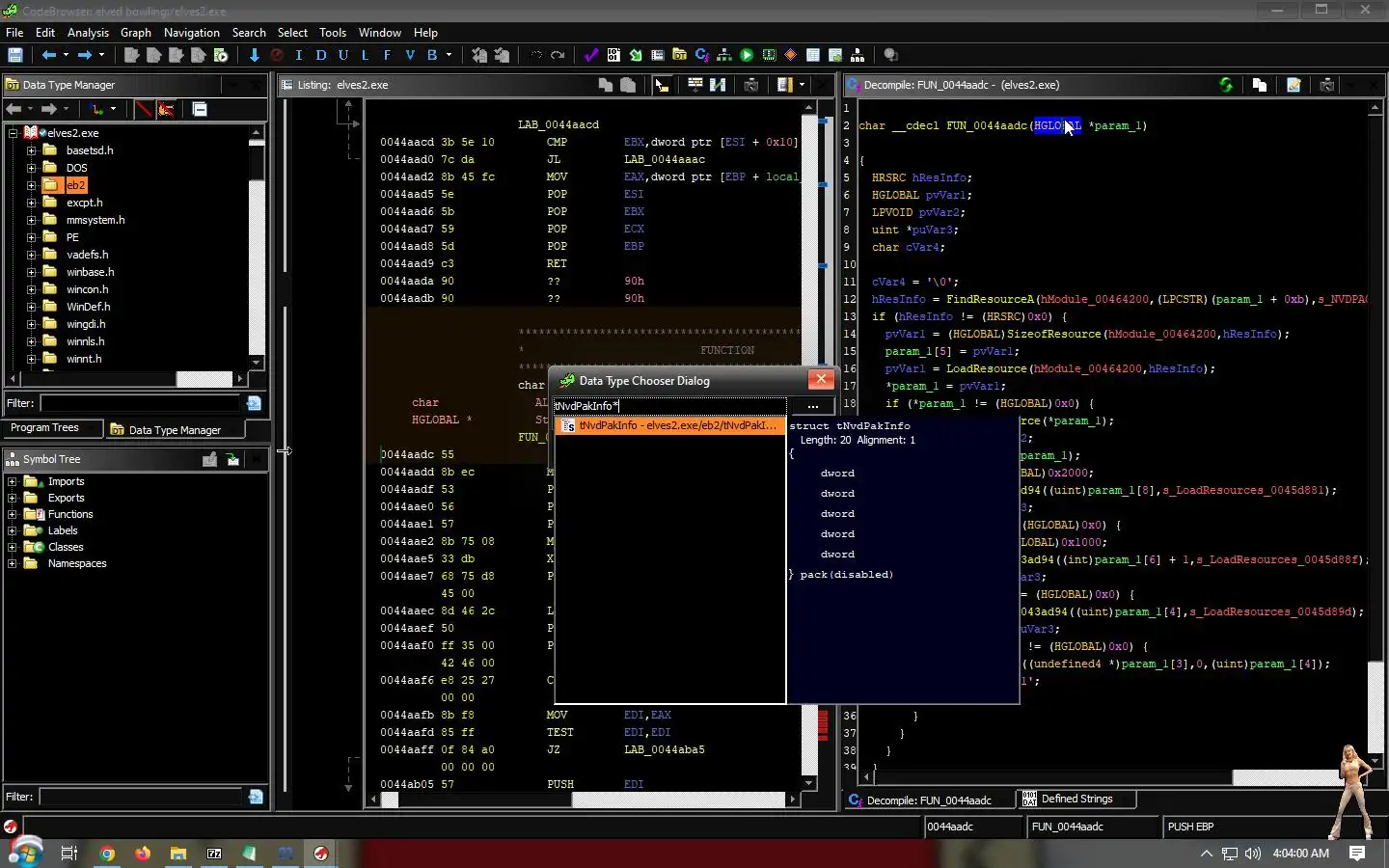Select tNvdPakInfo entry in chooser list
This screenshot has height=868, width=1389.
pos(669,425)
